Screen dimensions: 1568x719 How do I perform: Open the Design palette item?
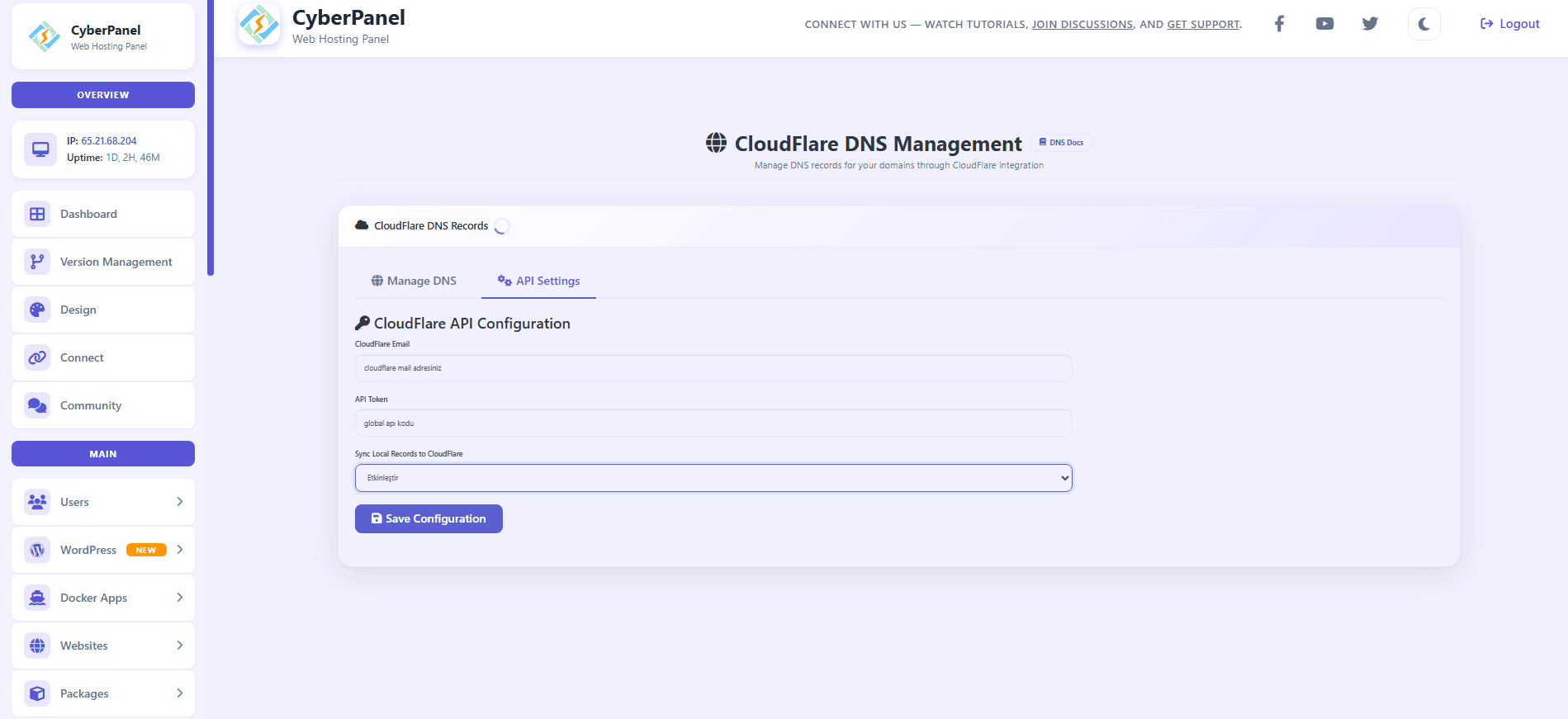(x=103, y=310)
